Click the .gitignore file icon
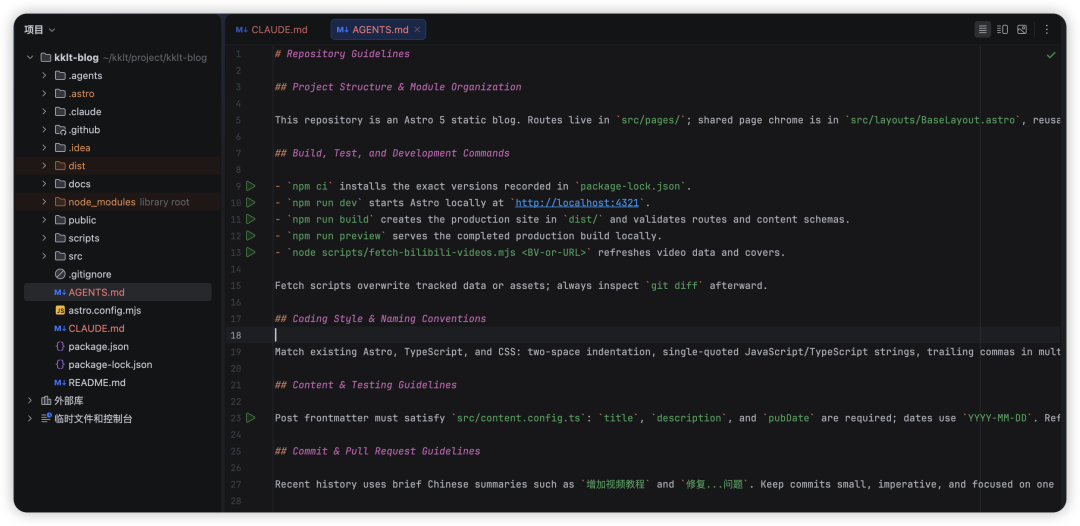Screen dimensions: 1080x526 click(60, 274)
